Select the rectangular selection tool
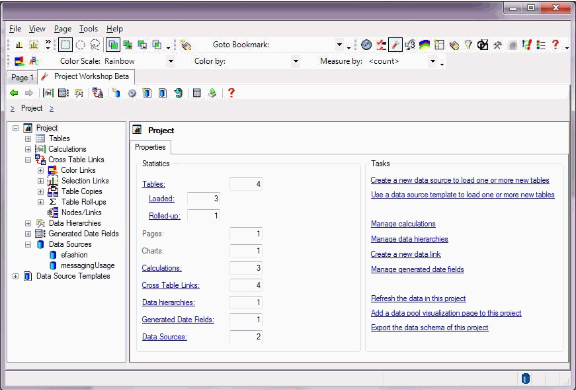The height and width of the screenshot is (390, 576). coord(65,45)
